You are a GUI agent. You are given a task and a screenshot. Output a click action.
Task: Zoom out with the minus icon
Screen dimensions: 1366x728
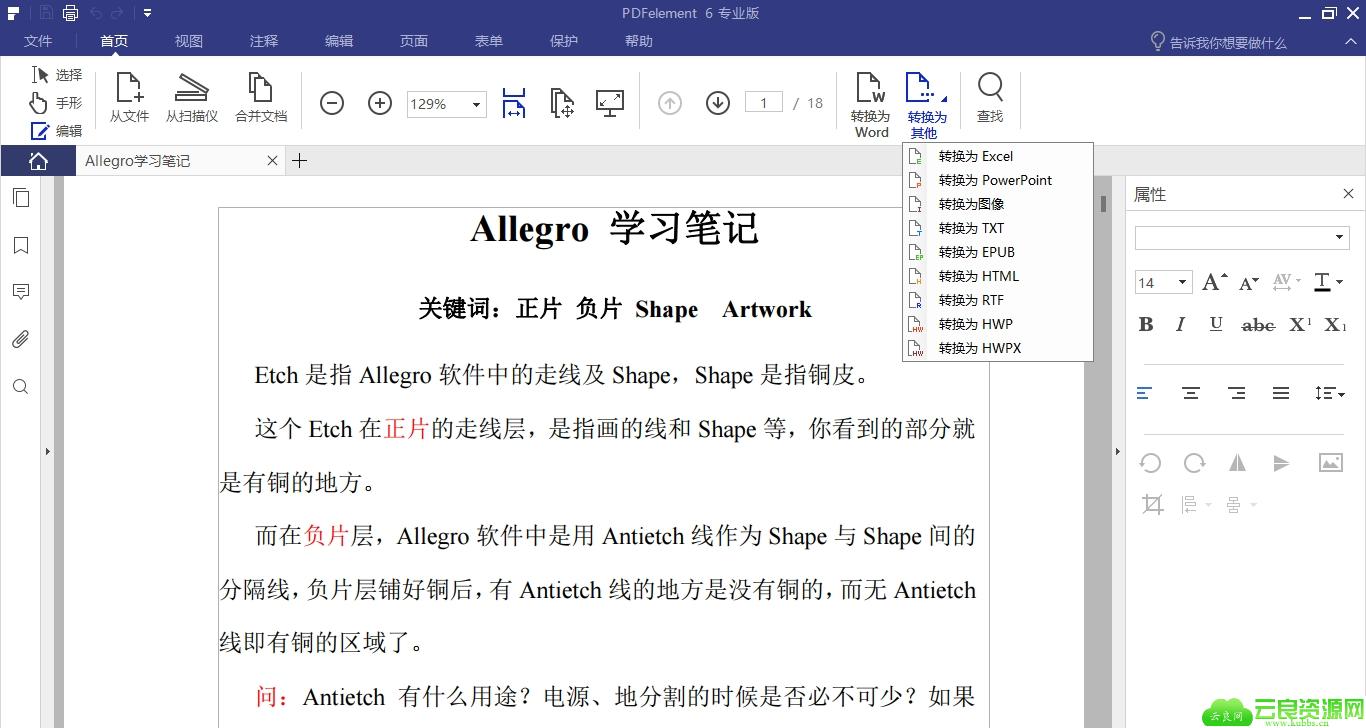[x=332, y=103]
